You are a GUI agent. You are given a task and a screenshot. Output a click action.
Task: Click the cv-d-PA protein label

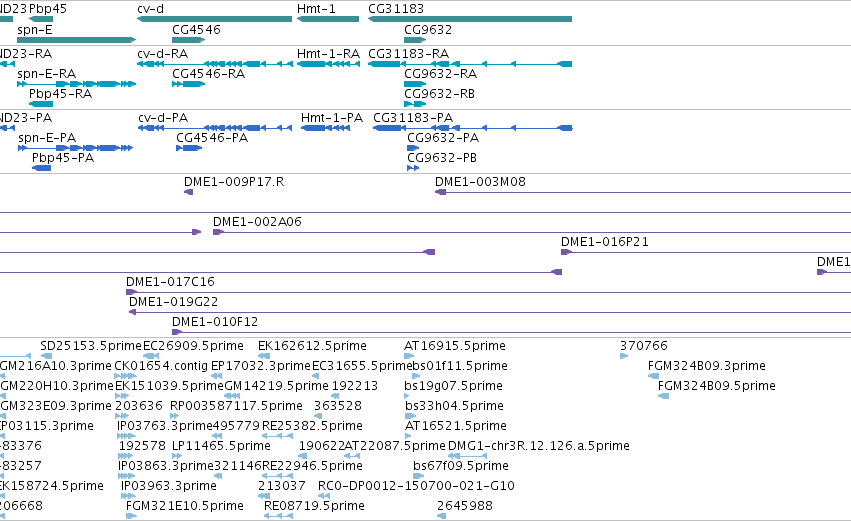click(x=163, y=118)
